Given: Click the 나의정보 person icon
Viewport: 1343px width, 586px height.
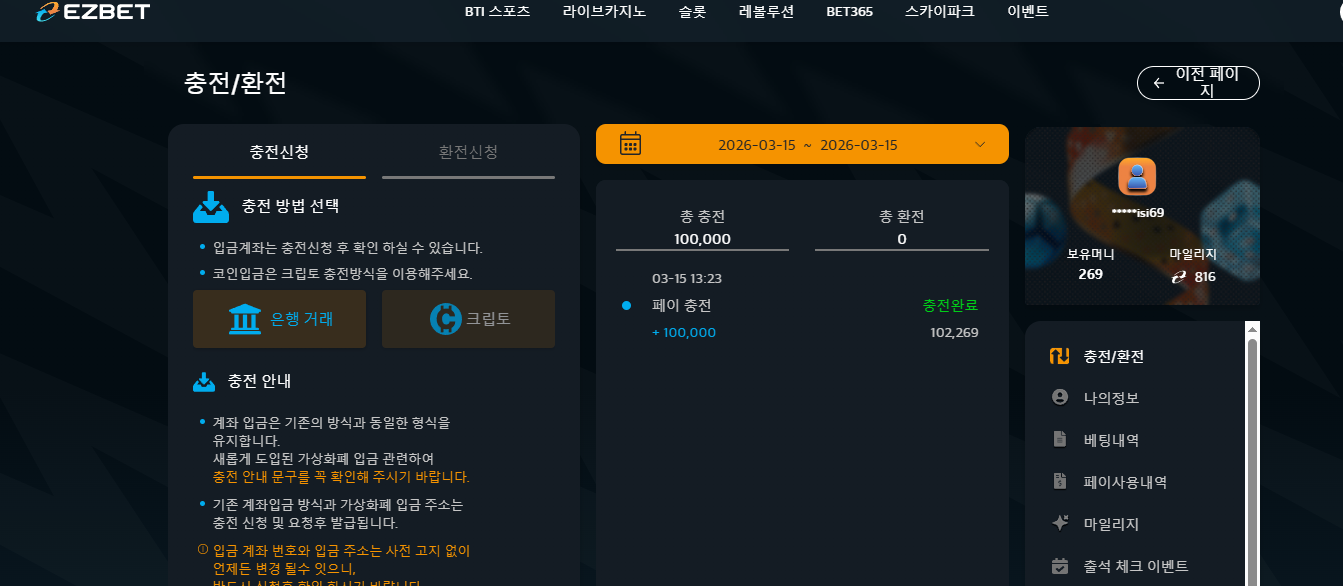Looking at the screenshot, I should [1060, 397].
